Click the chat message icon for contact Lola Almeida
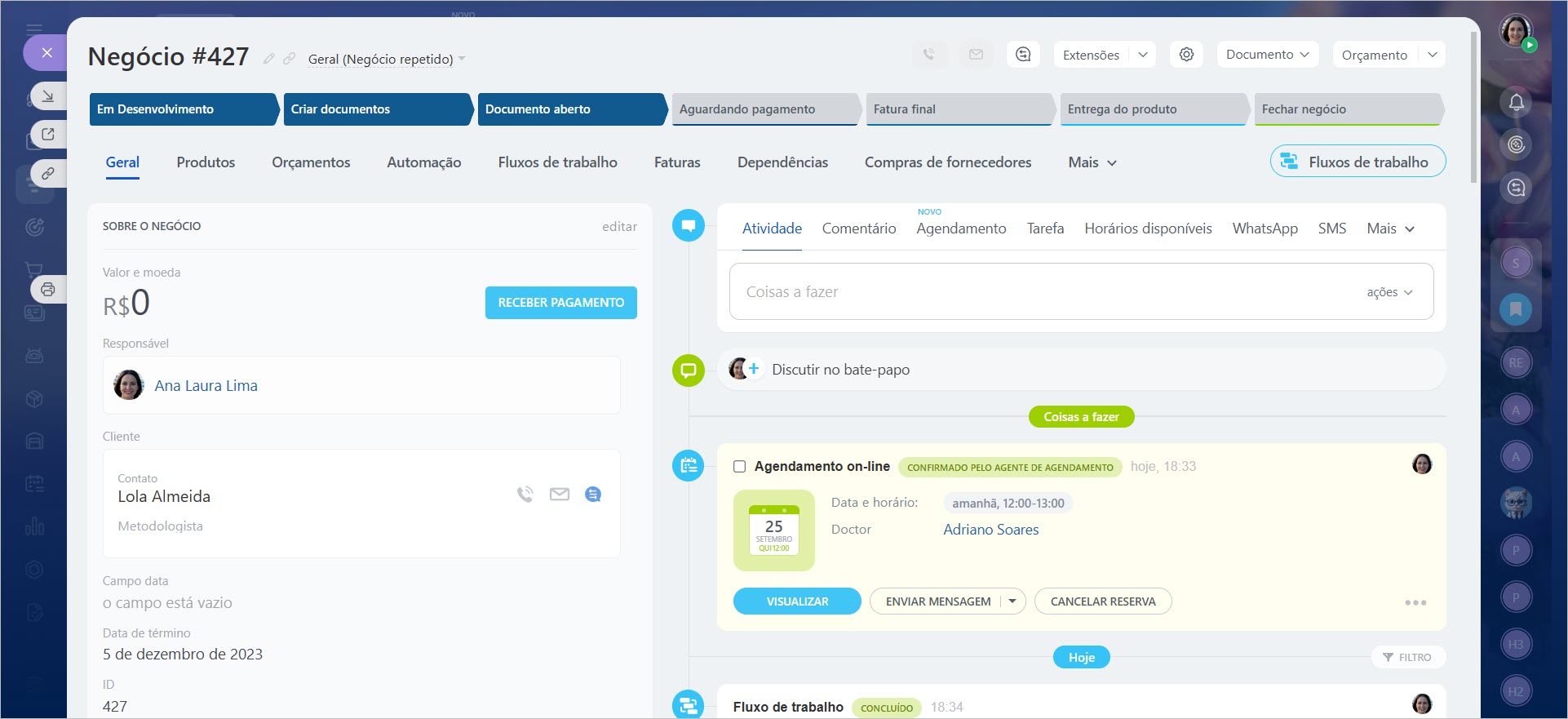Screen dimensions: 1568x719 (x=593, y=495)
